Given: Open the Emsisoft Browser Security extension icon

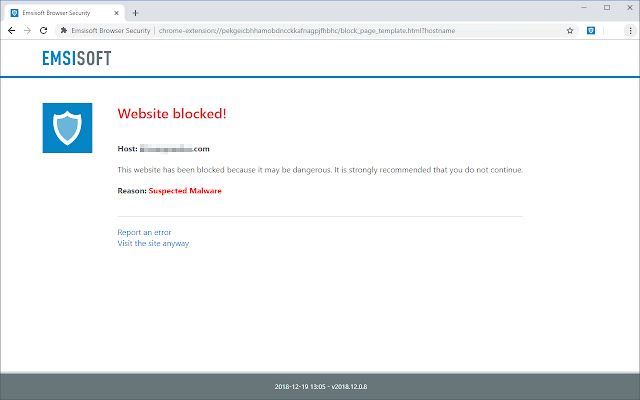Looking at the screenshot, I should click(591, 31).
